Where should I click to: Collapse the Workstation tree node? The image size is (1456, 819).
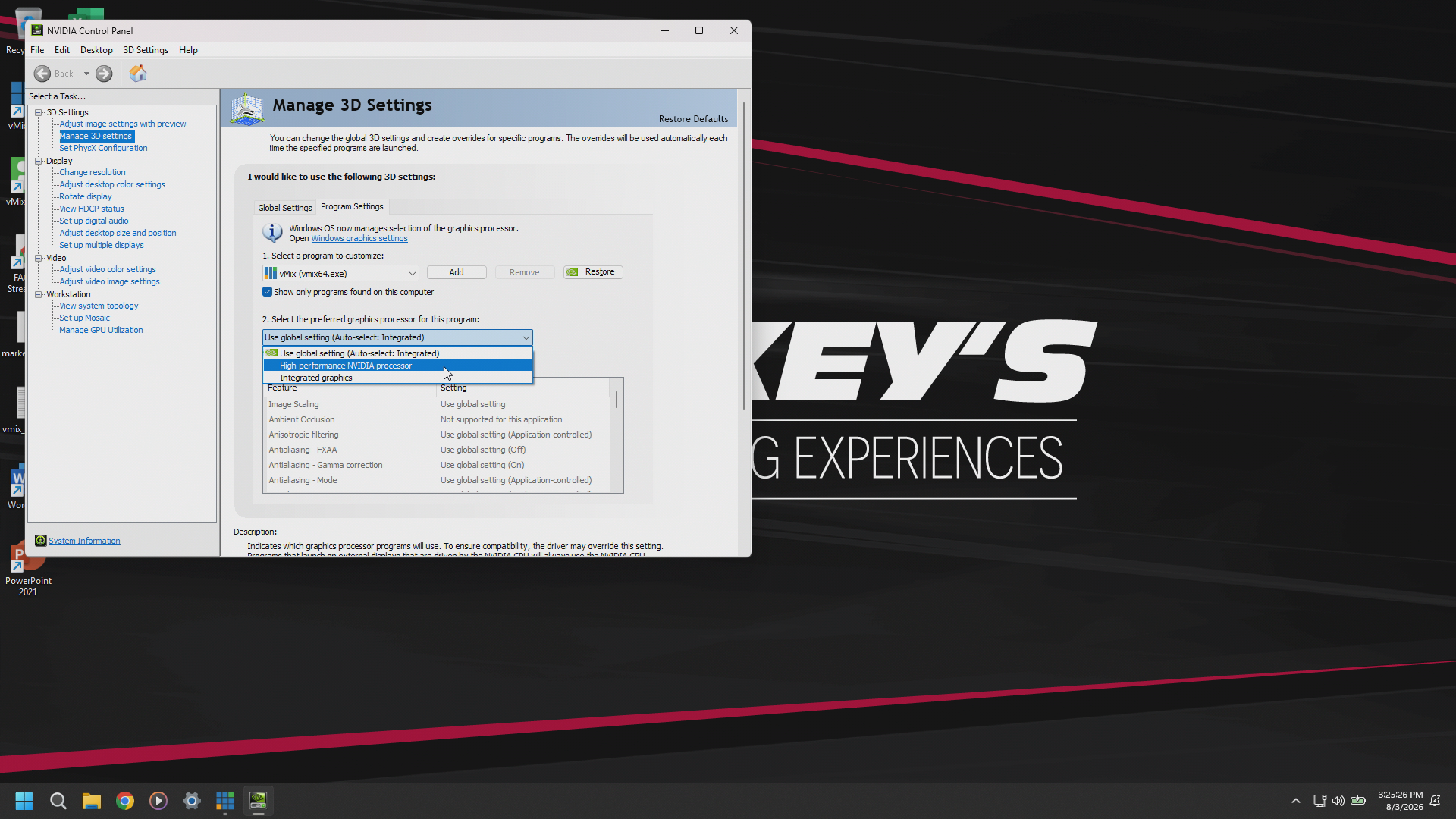tap(39, 294)
